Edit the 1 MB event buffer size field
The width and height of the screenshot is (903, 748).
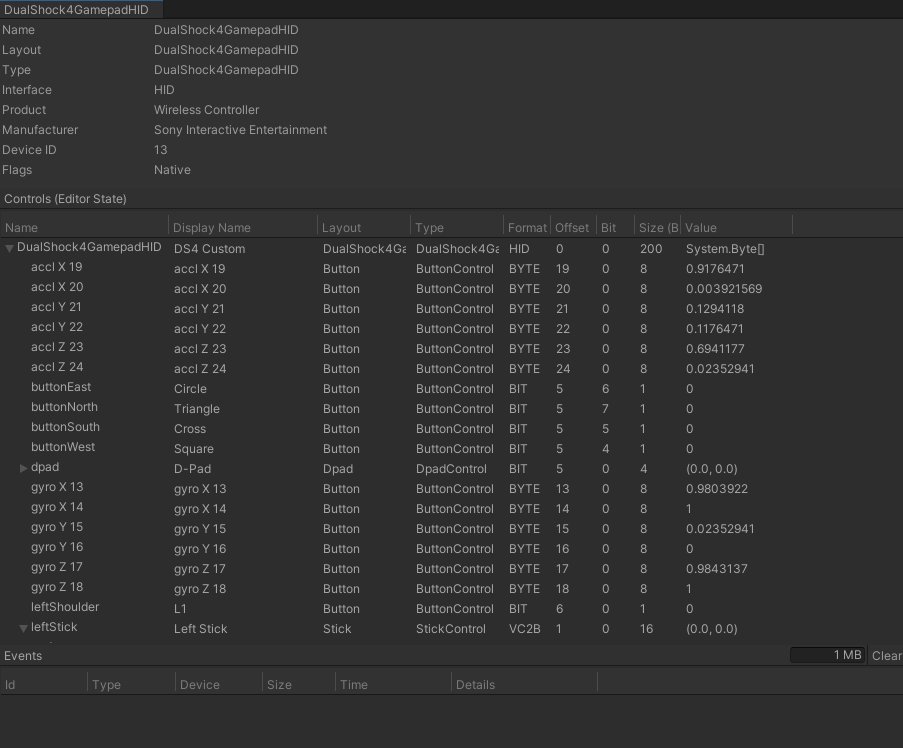tap(828, 655)
